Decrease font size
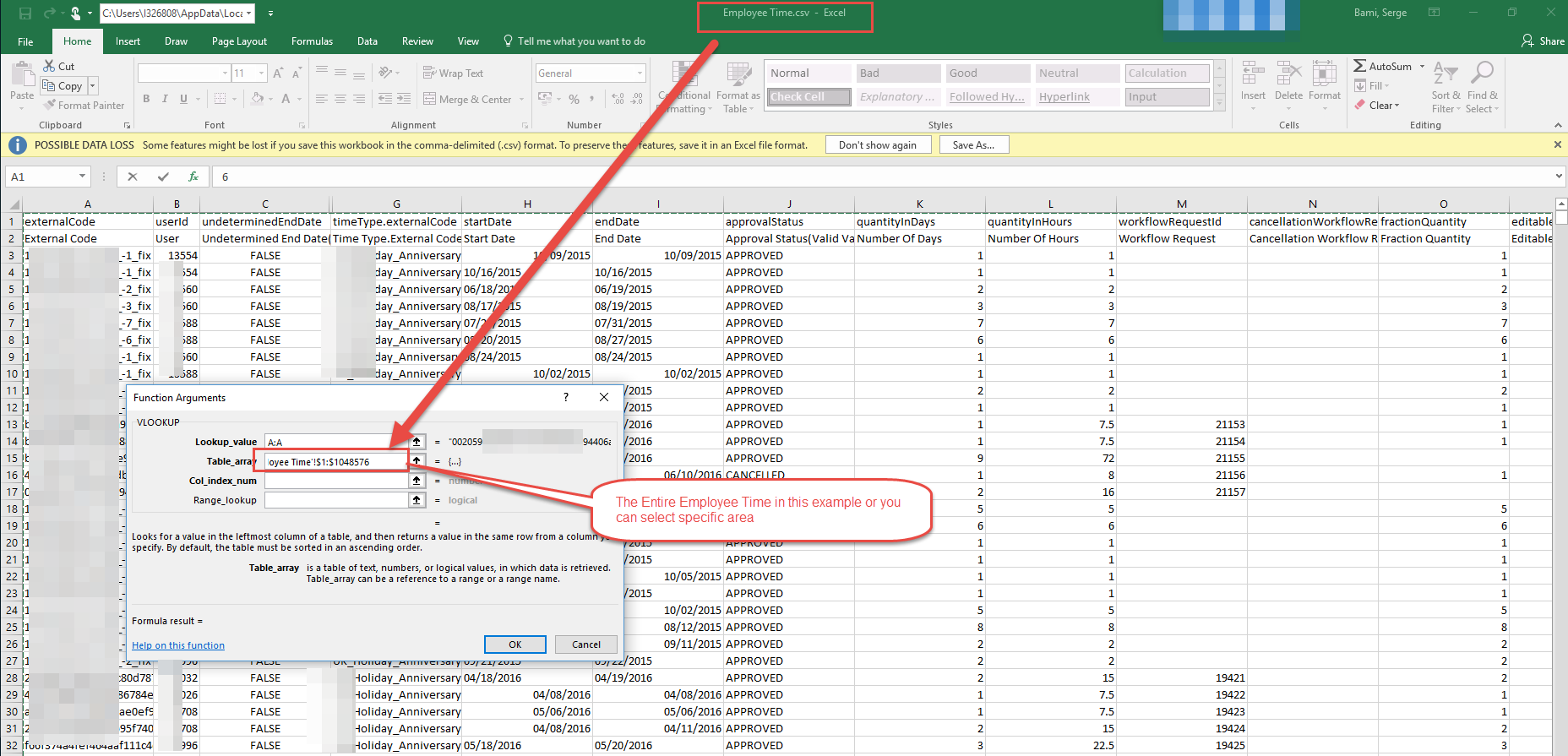 (x=297, y=73)
